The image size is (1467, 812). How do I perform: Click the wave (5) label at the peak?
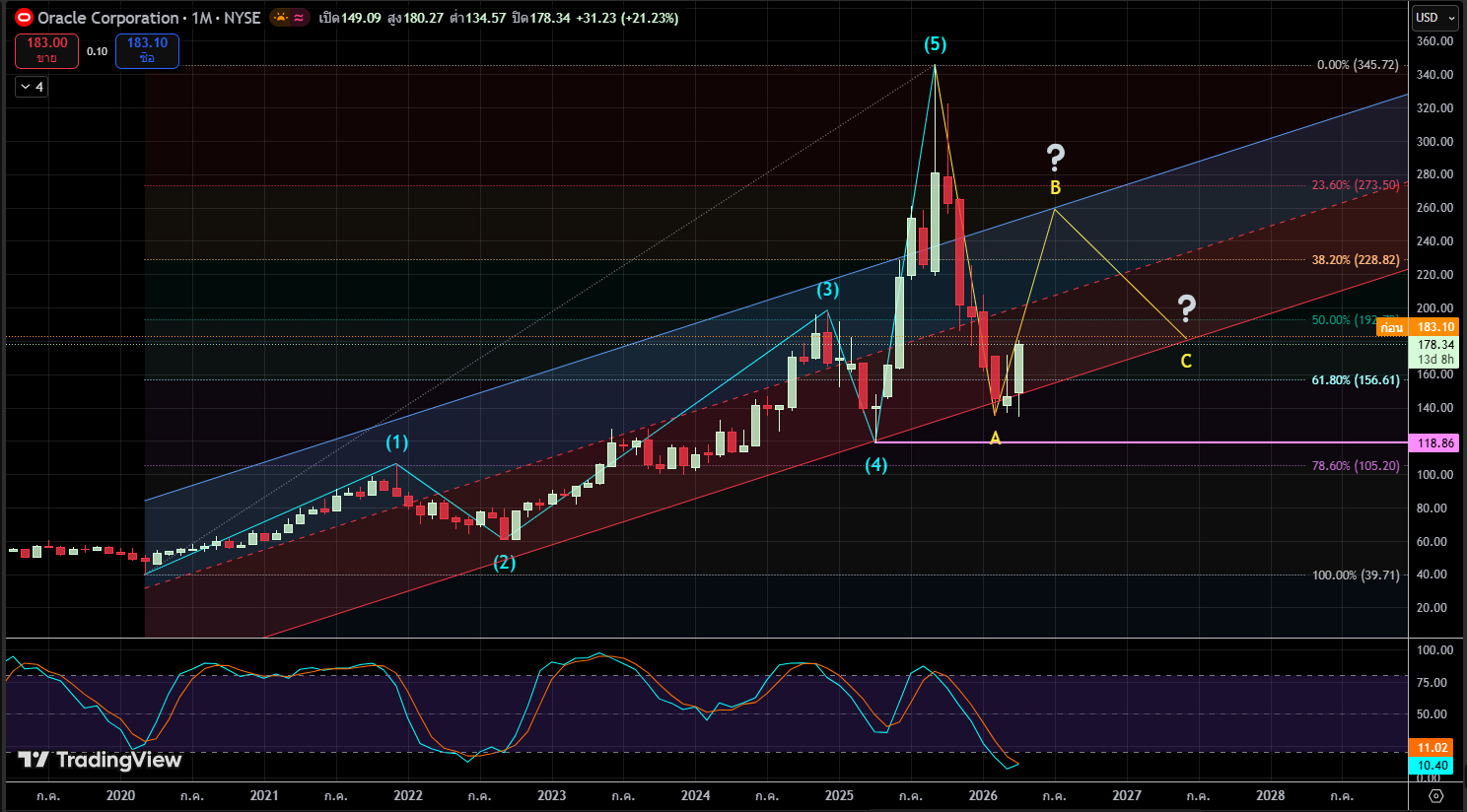click(935, 44)
